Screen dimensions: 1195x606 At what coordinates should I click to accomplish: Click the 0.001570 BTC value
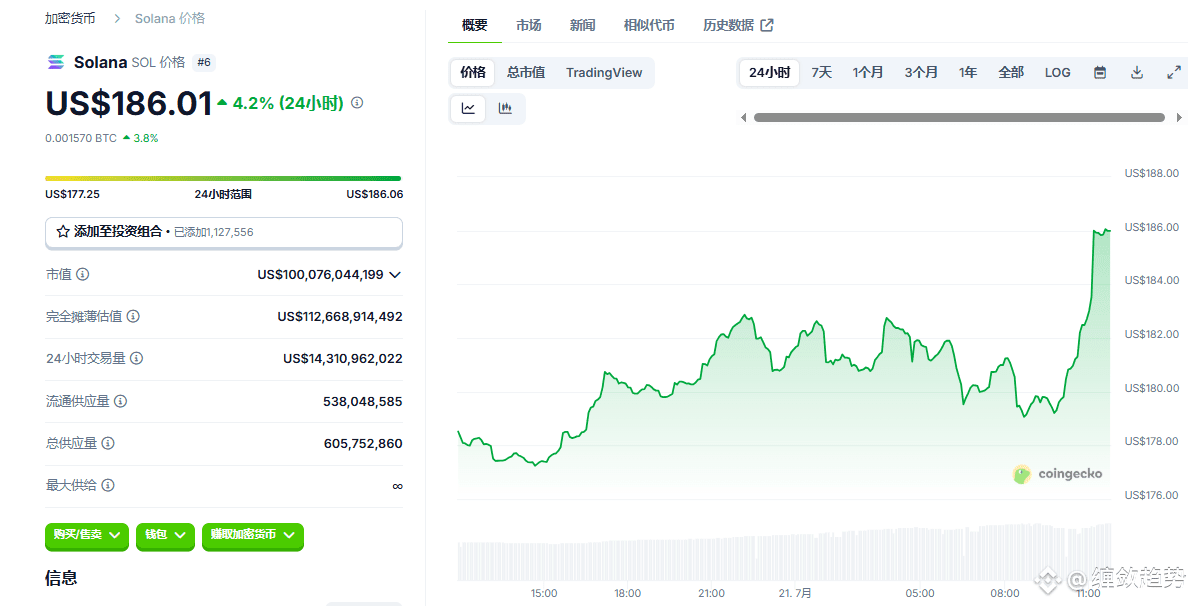(x=81, y=138)
